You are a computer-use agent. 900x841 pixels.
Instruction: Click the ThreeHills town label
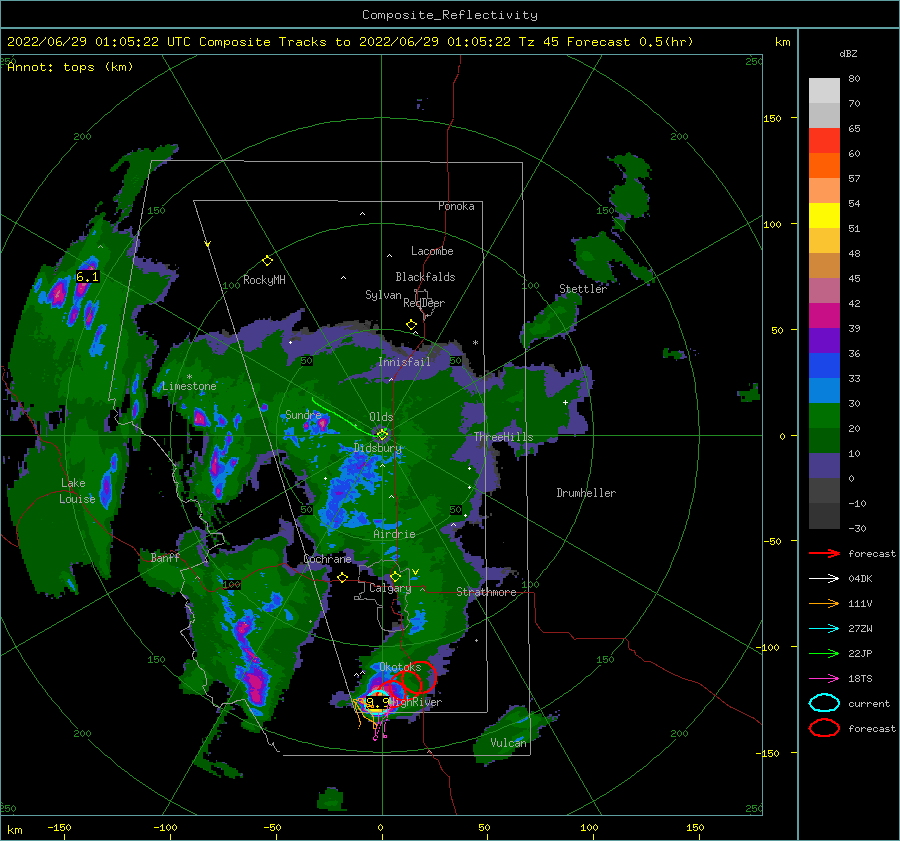(x=503, y=437)
